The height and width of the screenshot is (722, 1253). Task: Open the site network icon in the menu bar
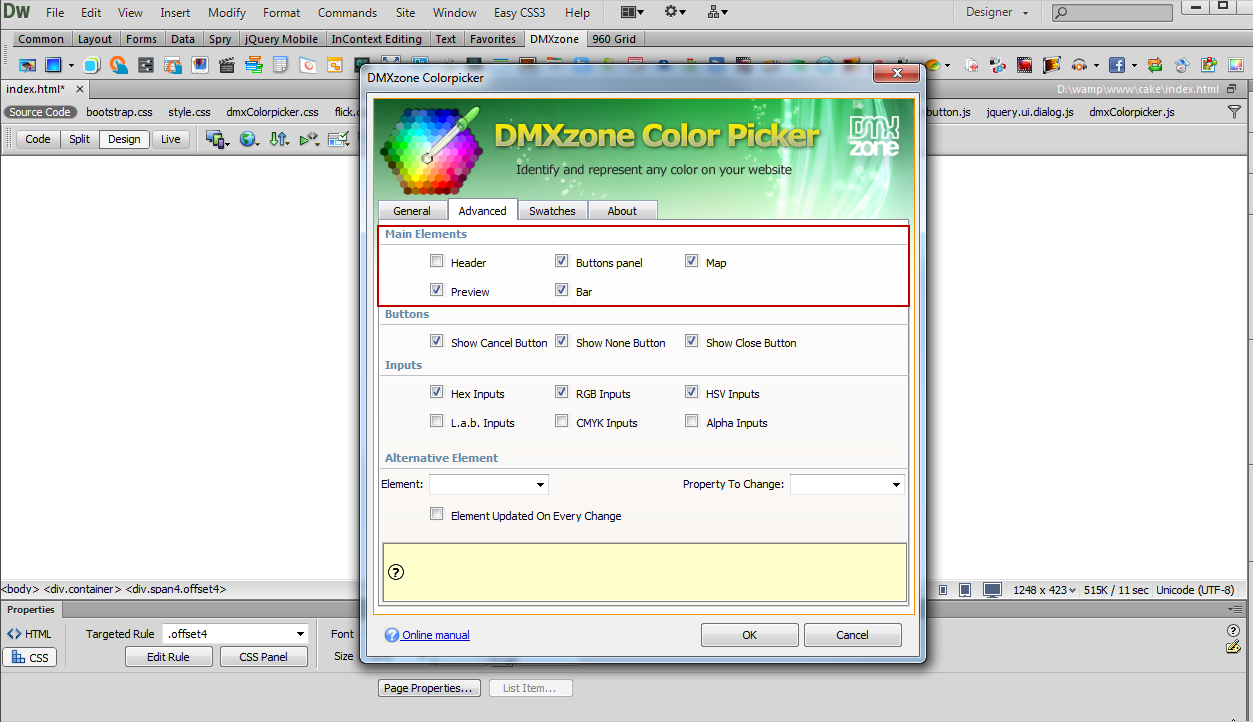point(718,12)
